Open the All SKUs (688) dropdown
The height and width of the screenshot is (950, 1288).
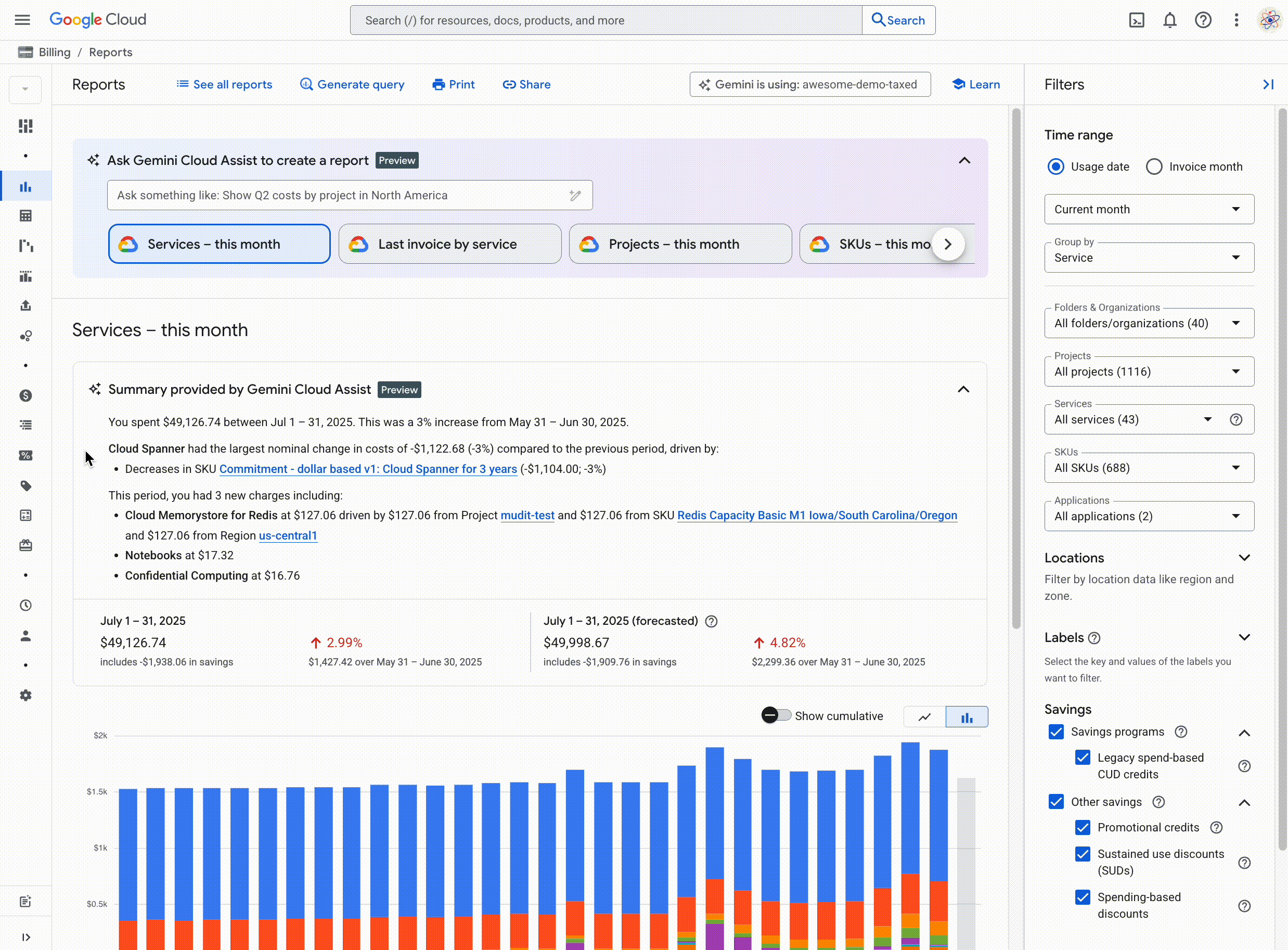click(1149, 468)
